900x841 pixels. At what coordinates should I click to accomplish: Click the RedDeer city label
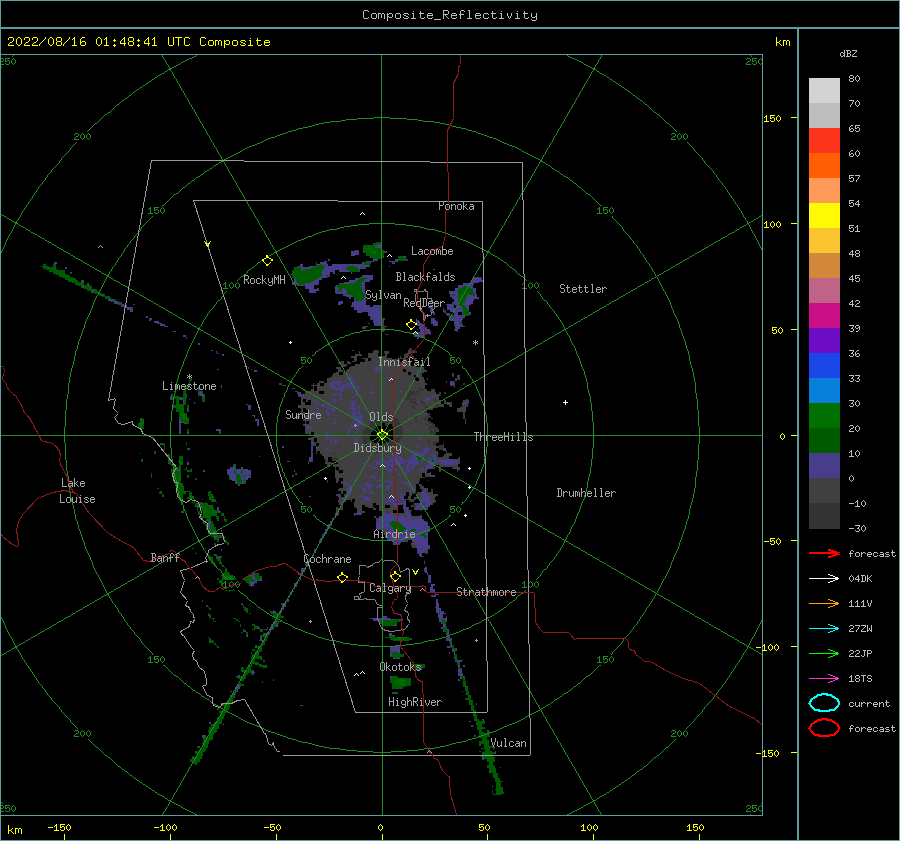(424, 303)
